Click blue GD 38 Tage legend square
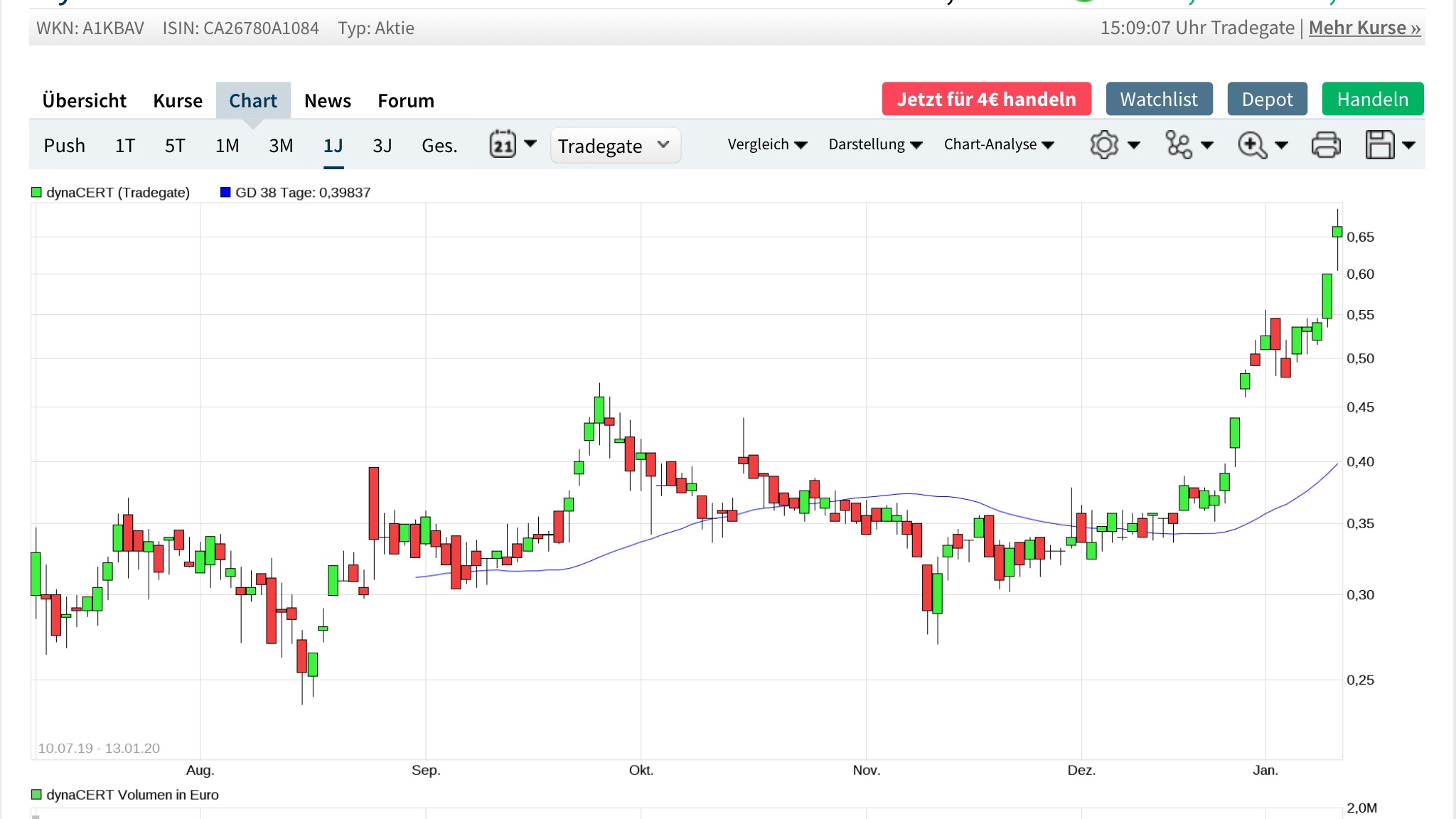 coord(225,193)
